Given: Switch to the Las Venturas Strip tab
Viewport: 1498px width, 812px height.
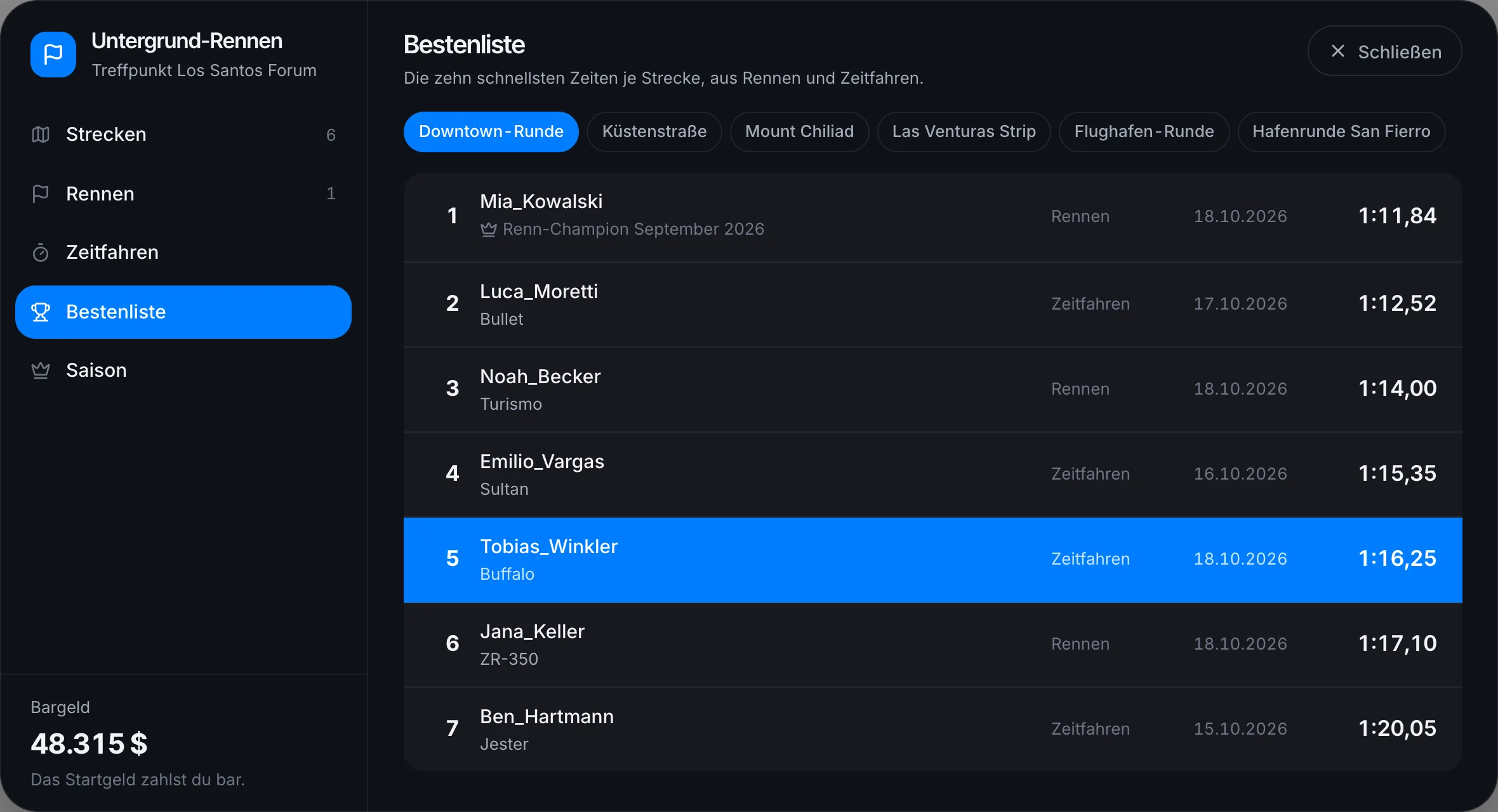Looking at the screenshot, I should pyautogui.click(x=964, y=132).
